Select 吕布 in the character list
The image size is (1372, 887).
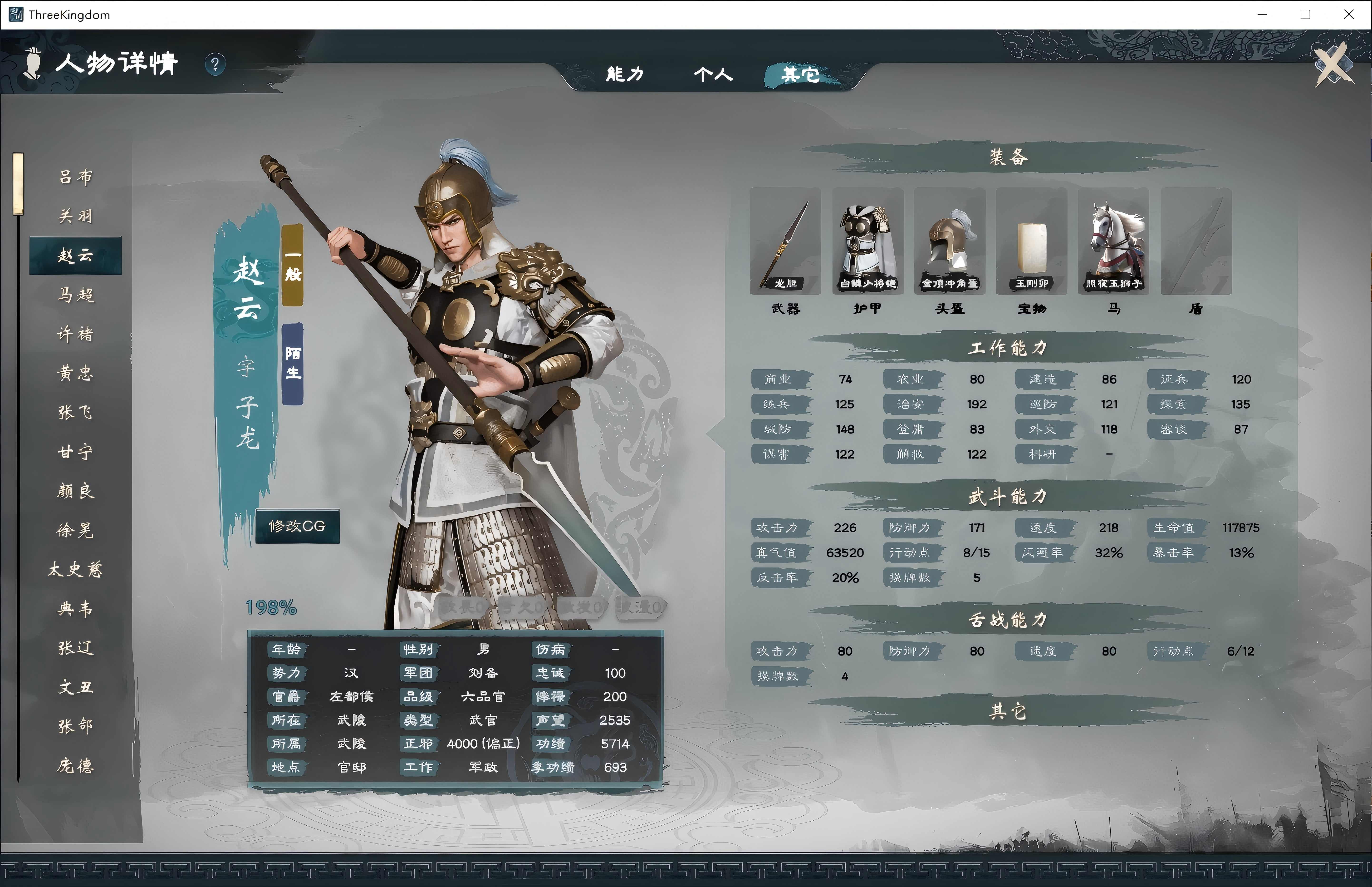coord(75,177)
